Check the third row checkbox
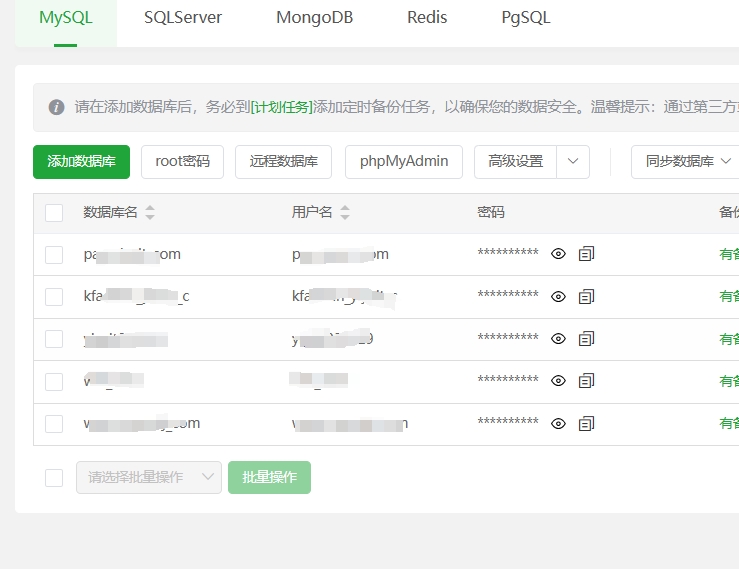 [54, 339]
